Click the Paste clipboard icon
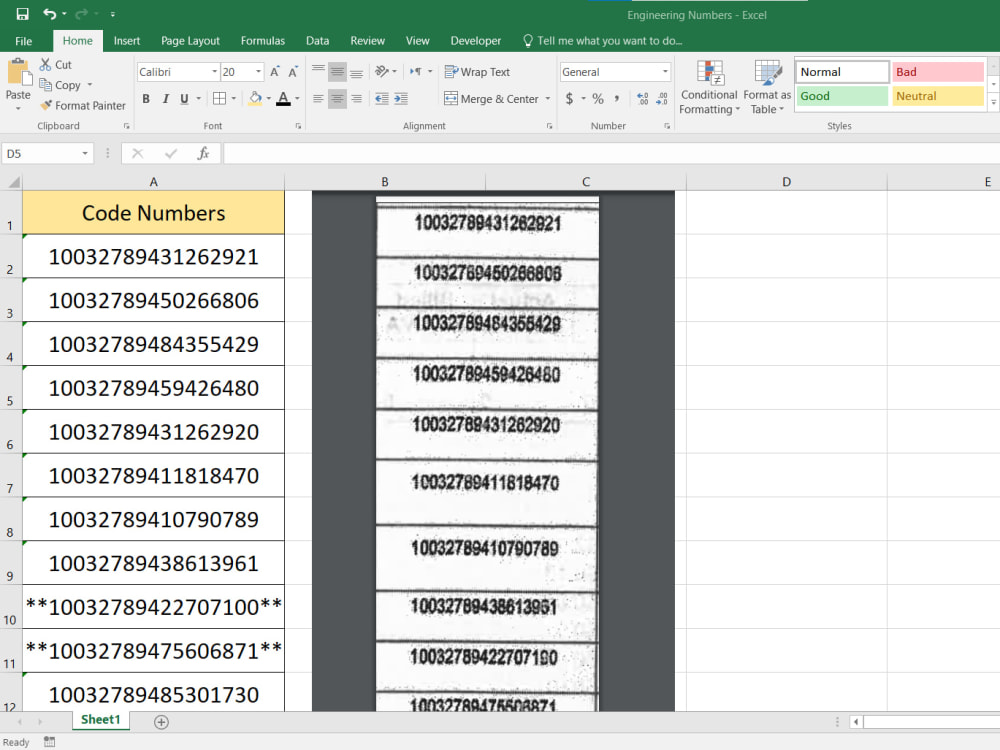Image resolution: width=1000 pixels, height=750 pixels. 18,72
